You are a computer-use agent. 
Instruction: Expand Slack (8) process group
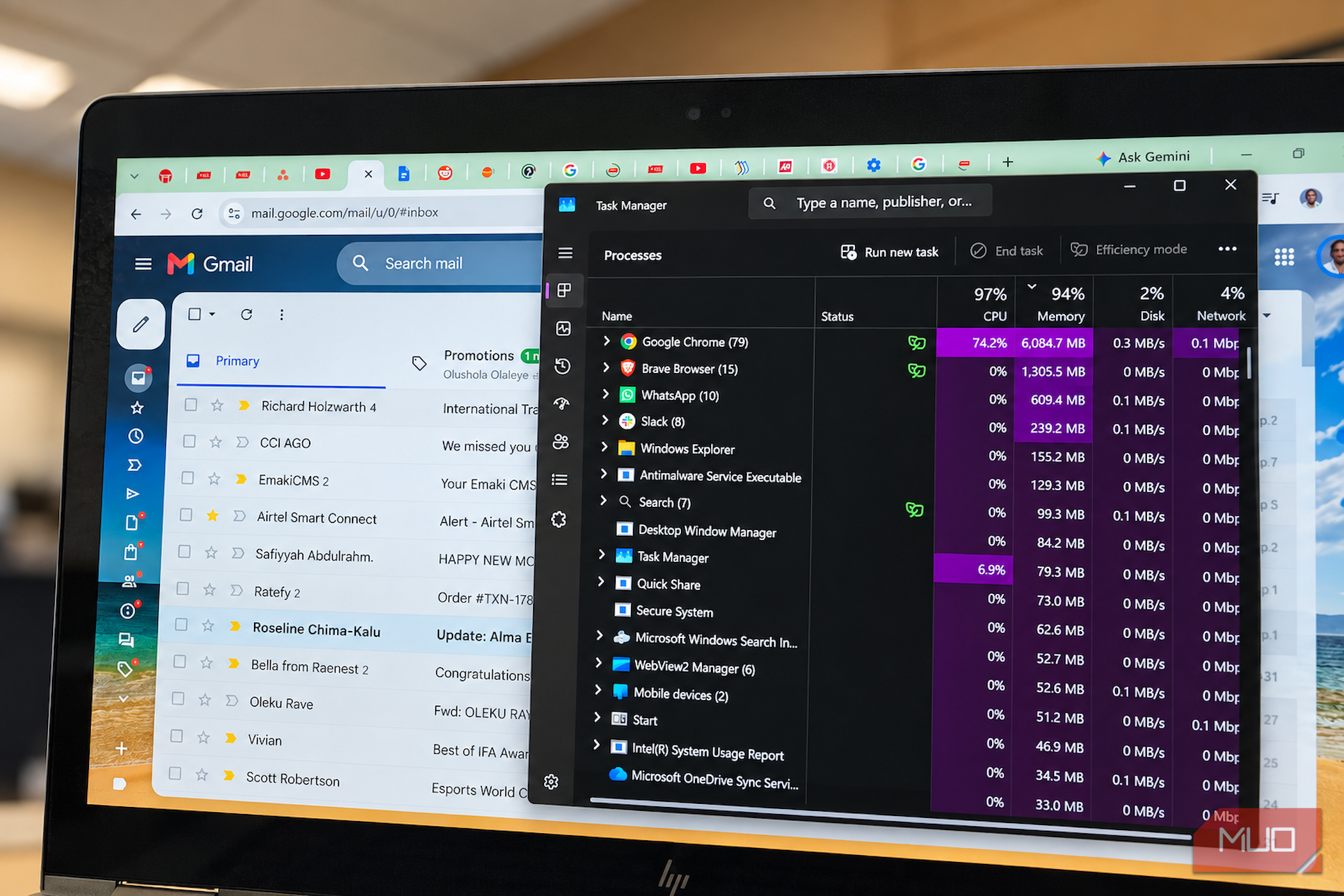604,420
